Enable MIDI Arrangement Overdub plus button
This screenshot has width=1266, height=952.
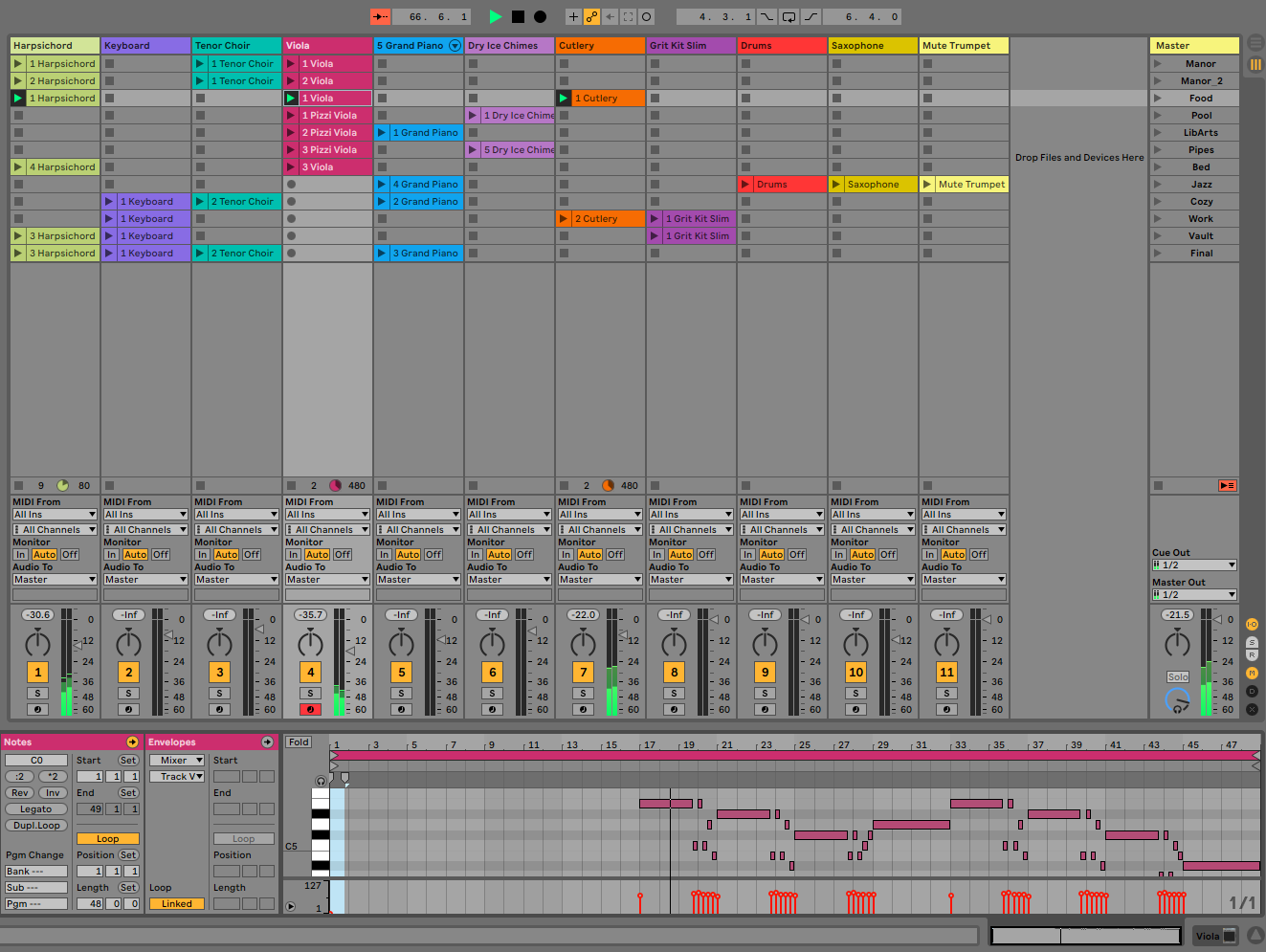pos(573,16)
